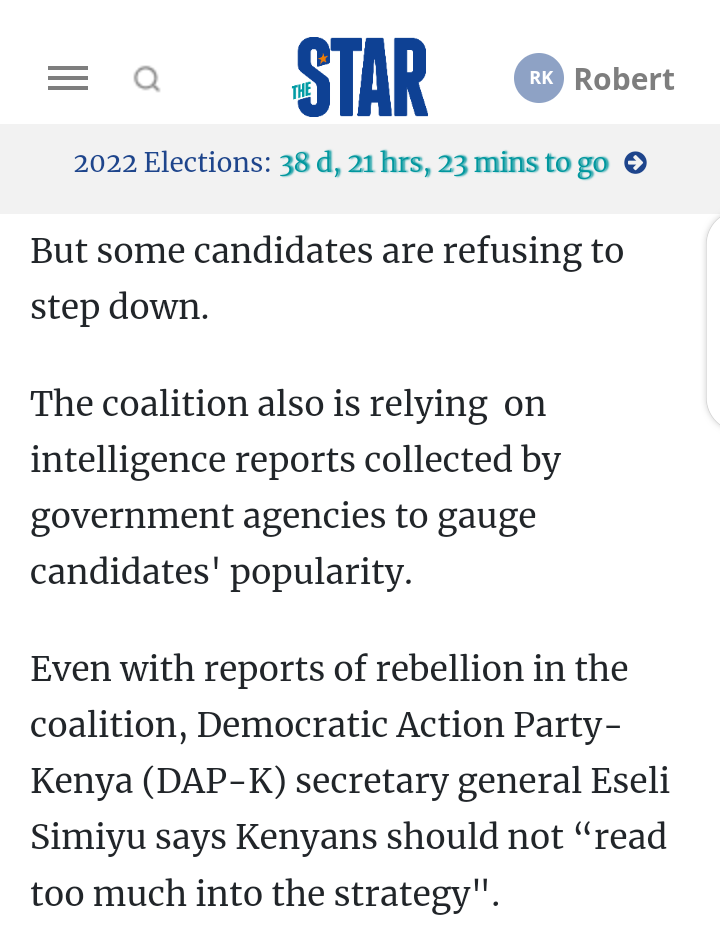Tap the paragraph about intelligence reports
The height and width of the screenshot is (938, 720).
click(295, 488)
